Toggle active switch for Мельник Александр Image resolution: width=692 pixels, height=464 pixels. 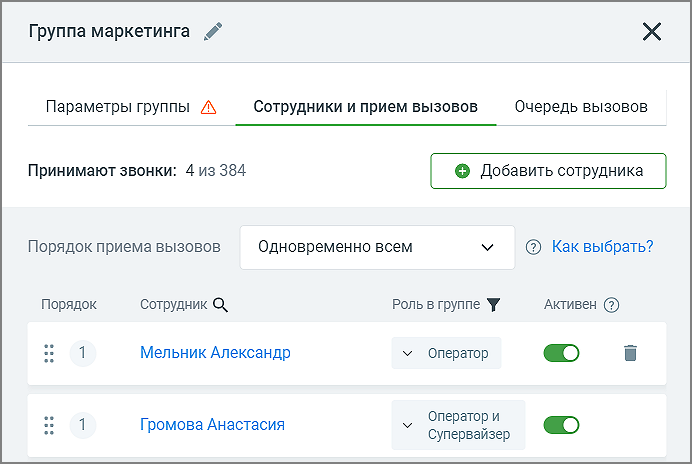pos(561,353)
